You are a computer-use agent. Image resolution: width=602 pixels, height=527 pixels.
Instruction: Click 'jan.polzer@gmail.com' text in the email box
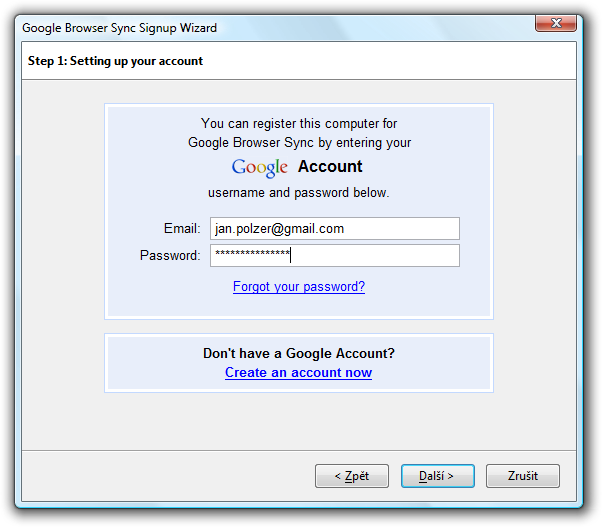click(280, 229)
